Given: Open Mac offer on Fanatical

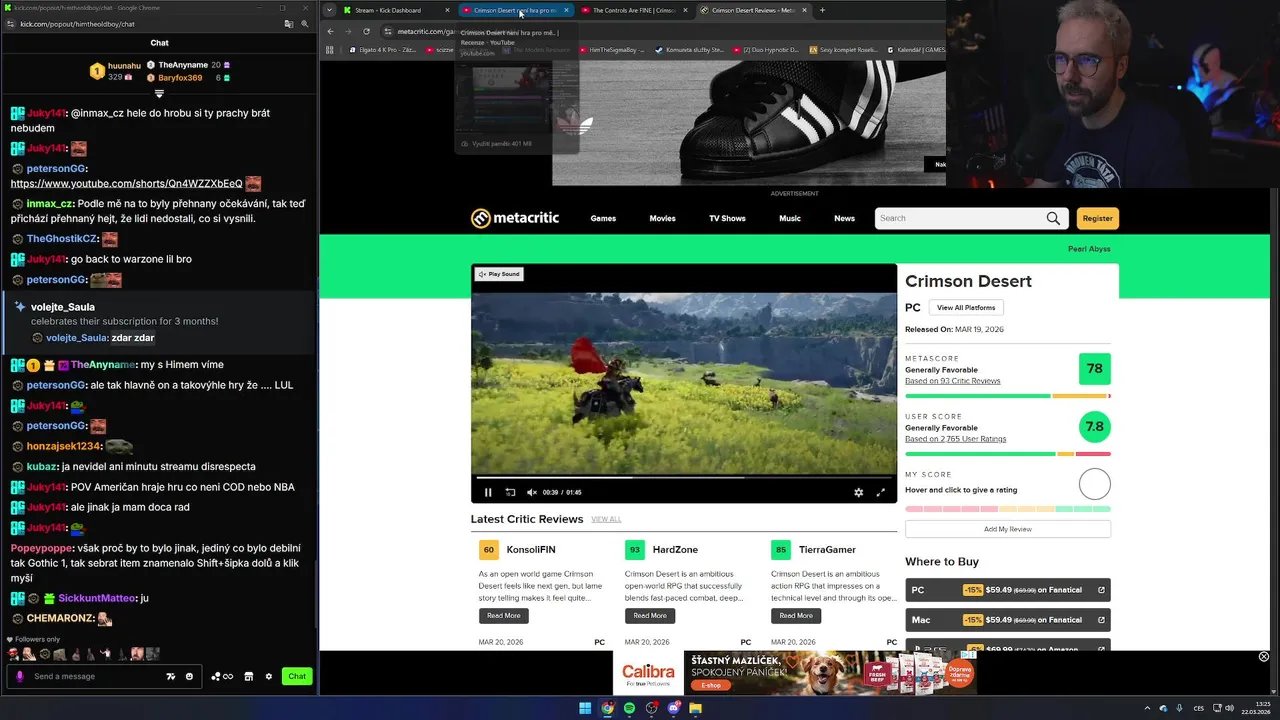Looking at the screenshot, I should coord(1008,620).
